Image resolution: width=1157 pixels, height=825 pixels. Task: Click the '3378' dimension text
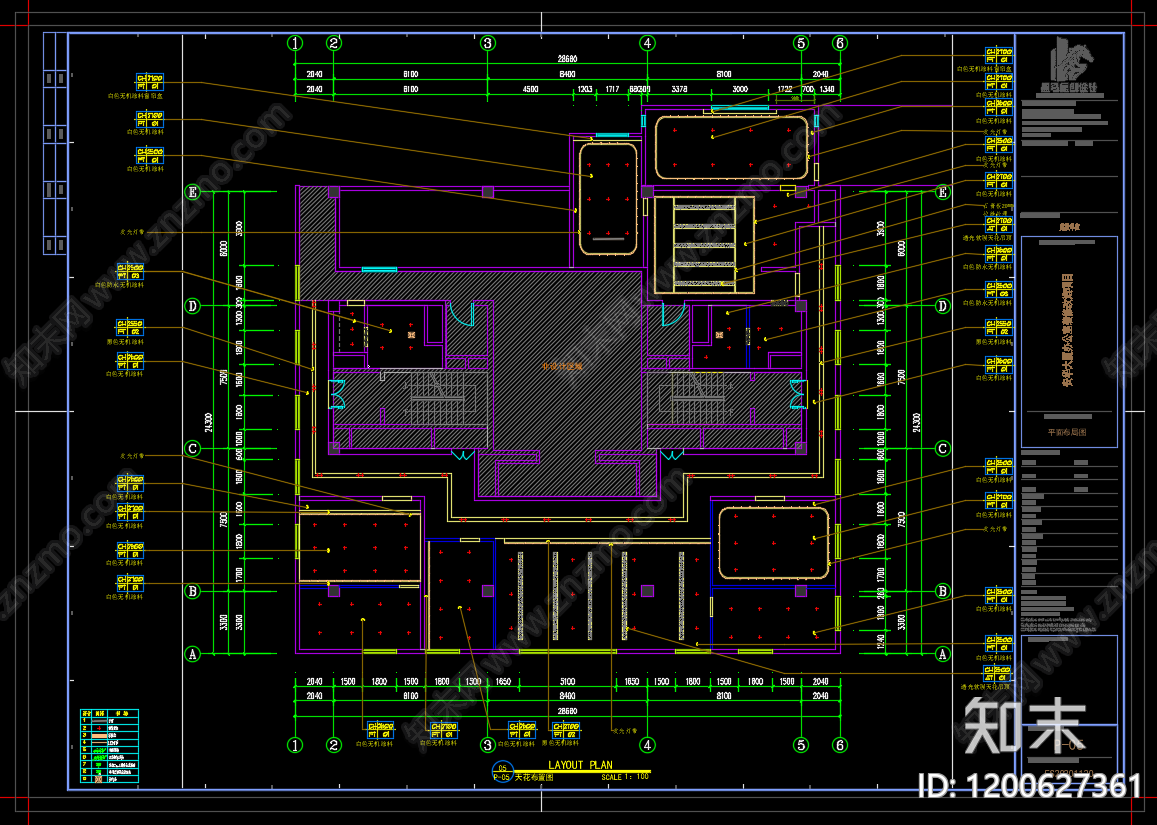pyautogui.click(x=679, y=89)
